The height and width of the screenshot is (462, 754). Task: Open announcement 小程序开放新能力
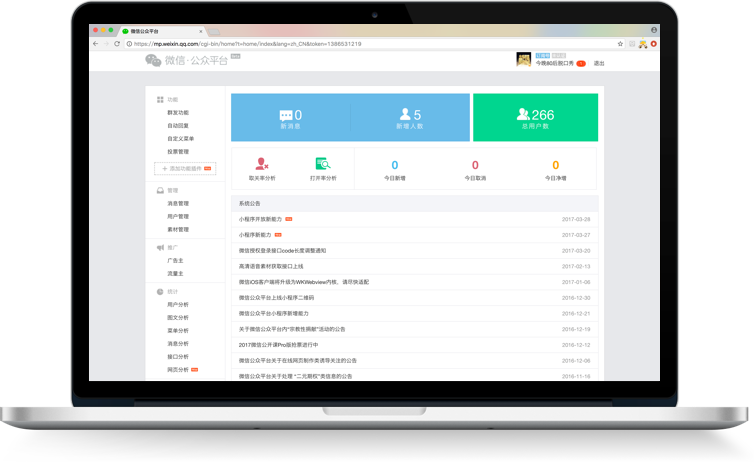pos(260,219)
